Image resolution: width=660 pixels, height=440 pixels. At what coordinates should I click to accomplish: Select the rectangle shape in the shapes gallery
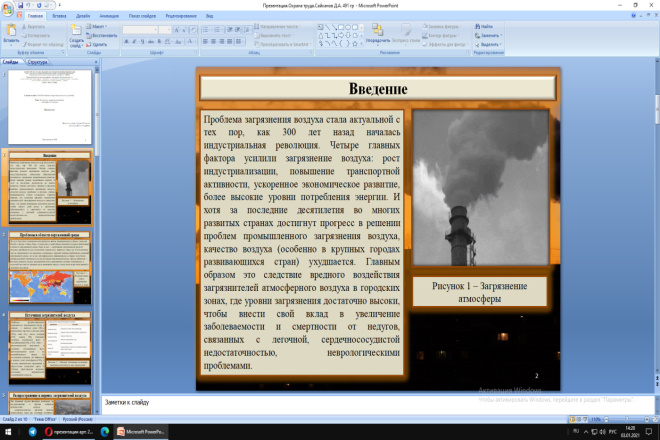point(341,27)
